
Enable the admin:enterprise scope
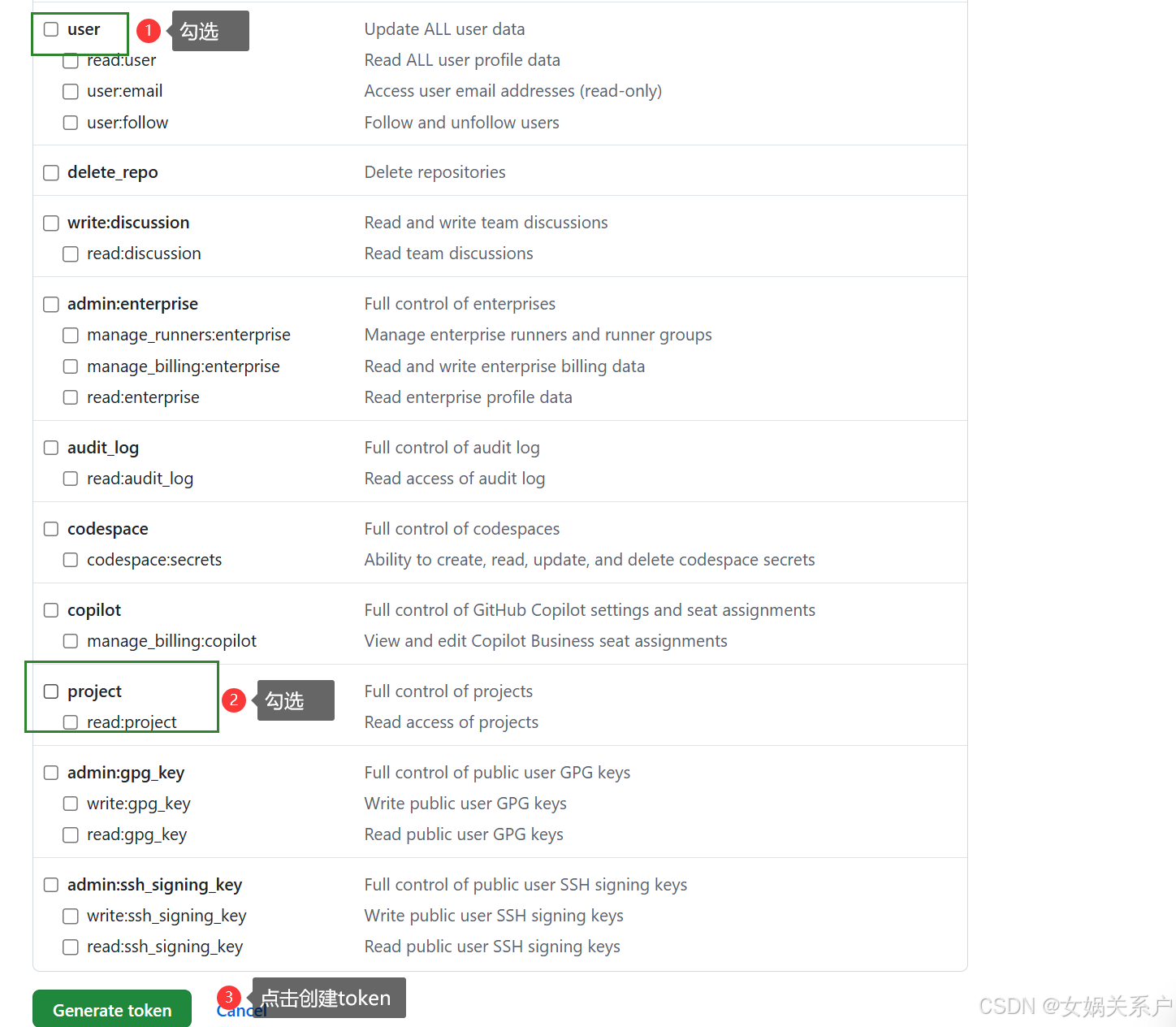tap(51, 304)
